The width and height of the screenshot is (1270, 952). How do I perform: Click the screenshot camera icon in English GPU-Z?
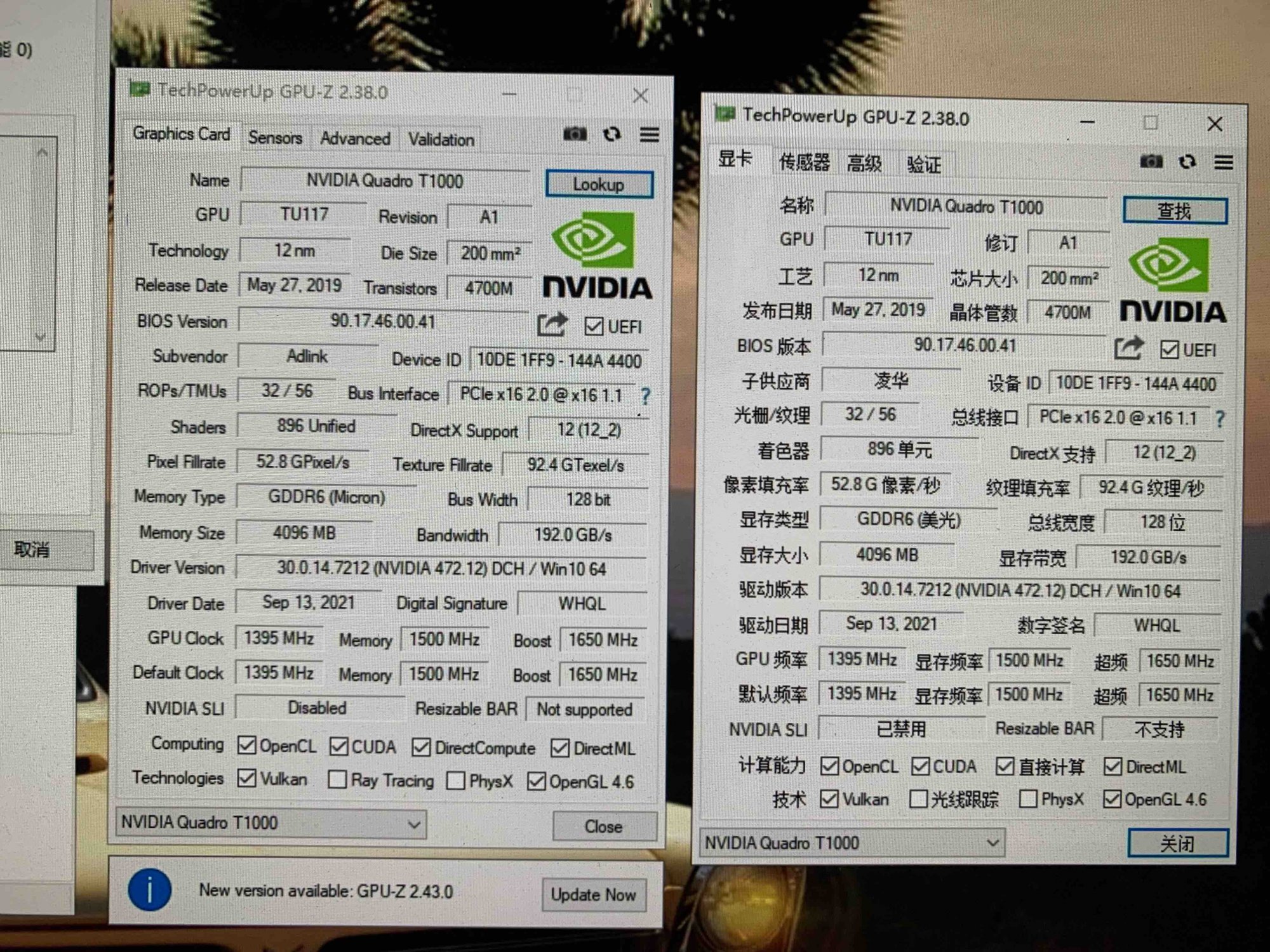575,134
